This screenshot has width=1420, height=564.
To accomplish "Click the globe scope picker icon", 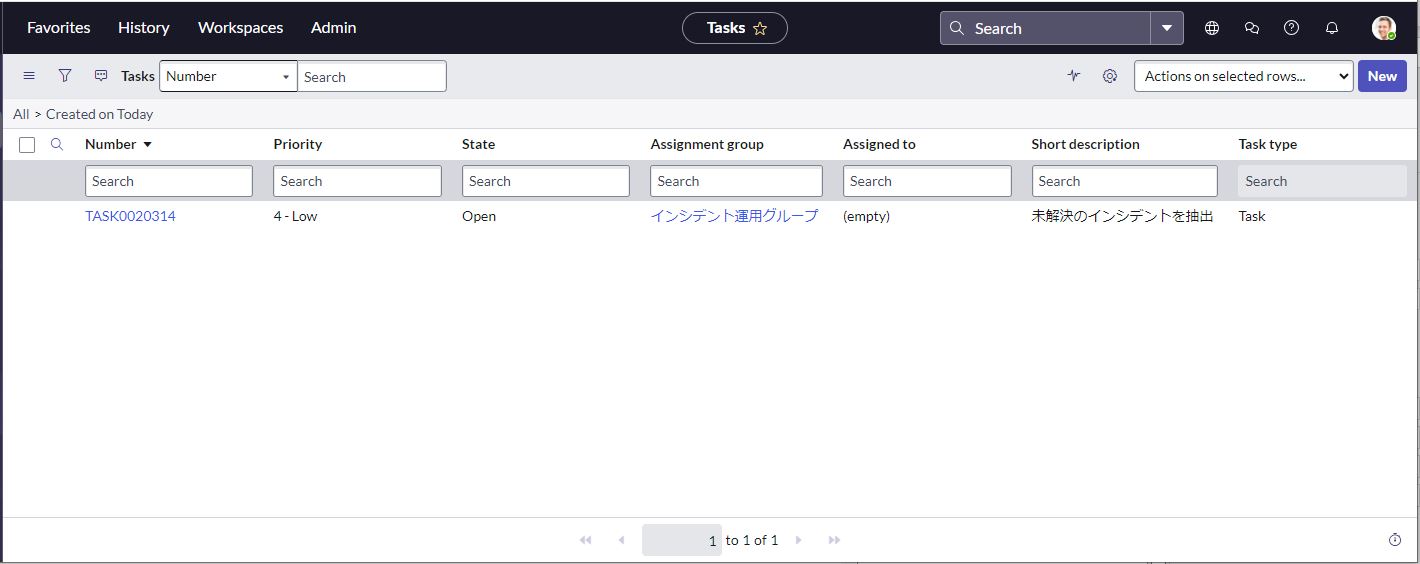I will 1212,28.
